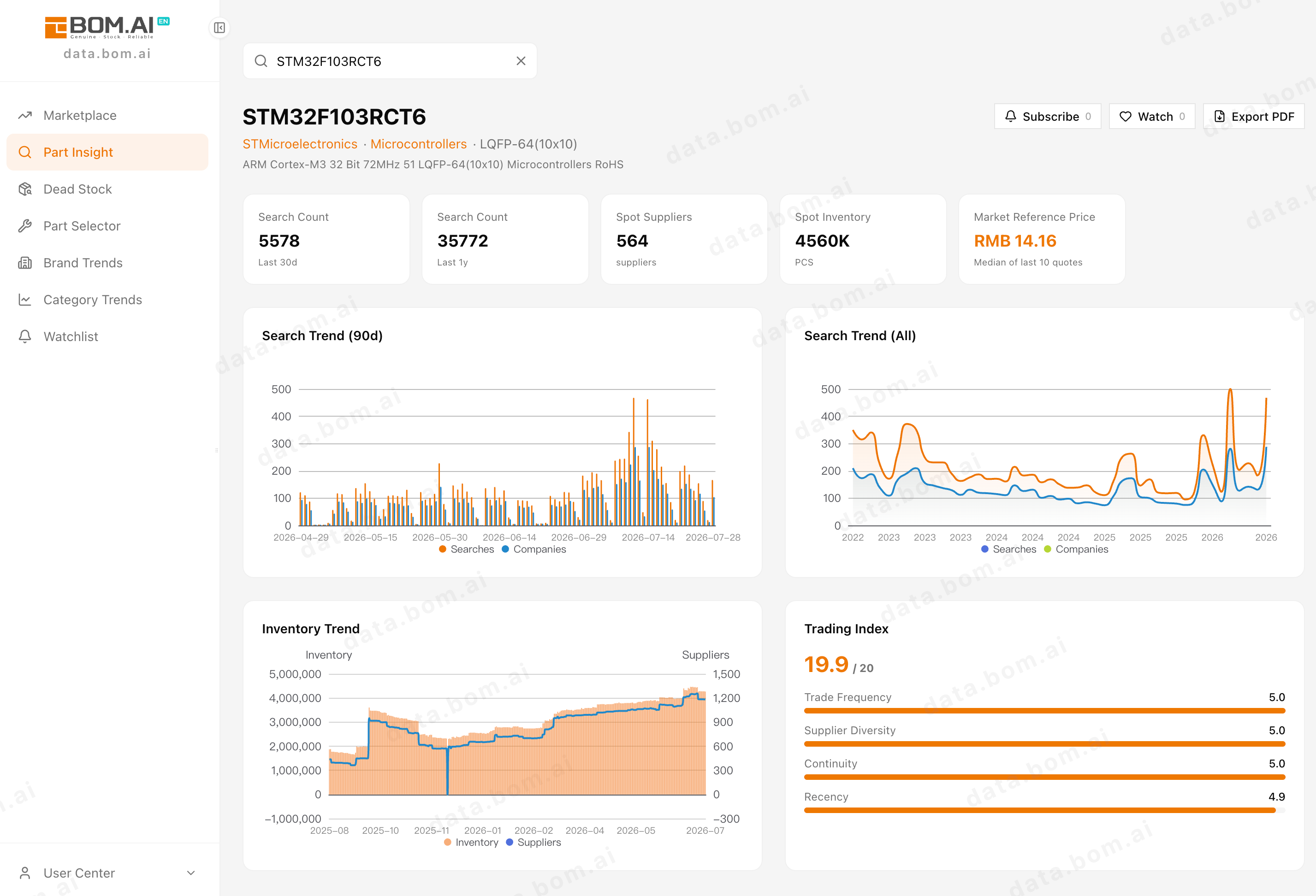The height and width of the screenshot is (896, 1316).
Task: Open the Dead Stock page
Action: [107, 189]
